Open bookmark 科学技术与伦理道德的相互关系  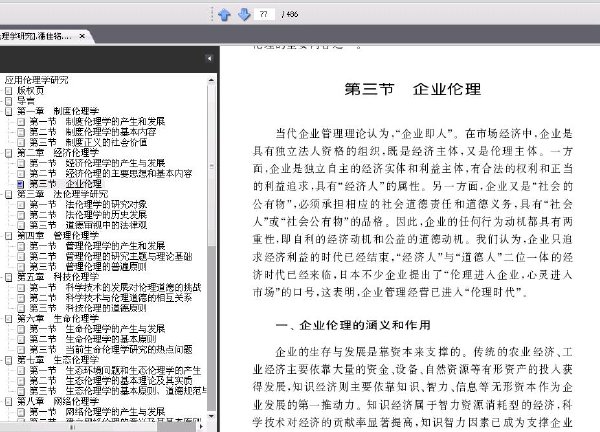[111, 298]
